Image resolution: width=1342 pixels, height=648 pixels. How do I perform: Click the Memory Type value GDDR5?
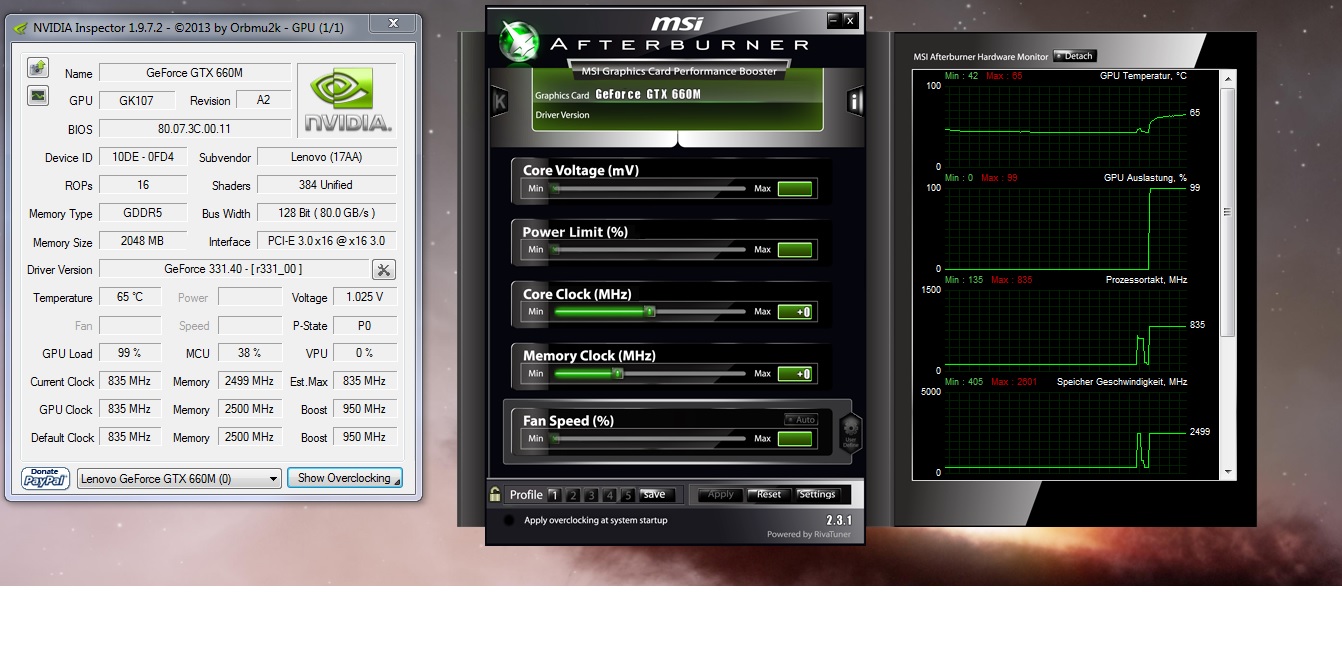[143, 213]
